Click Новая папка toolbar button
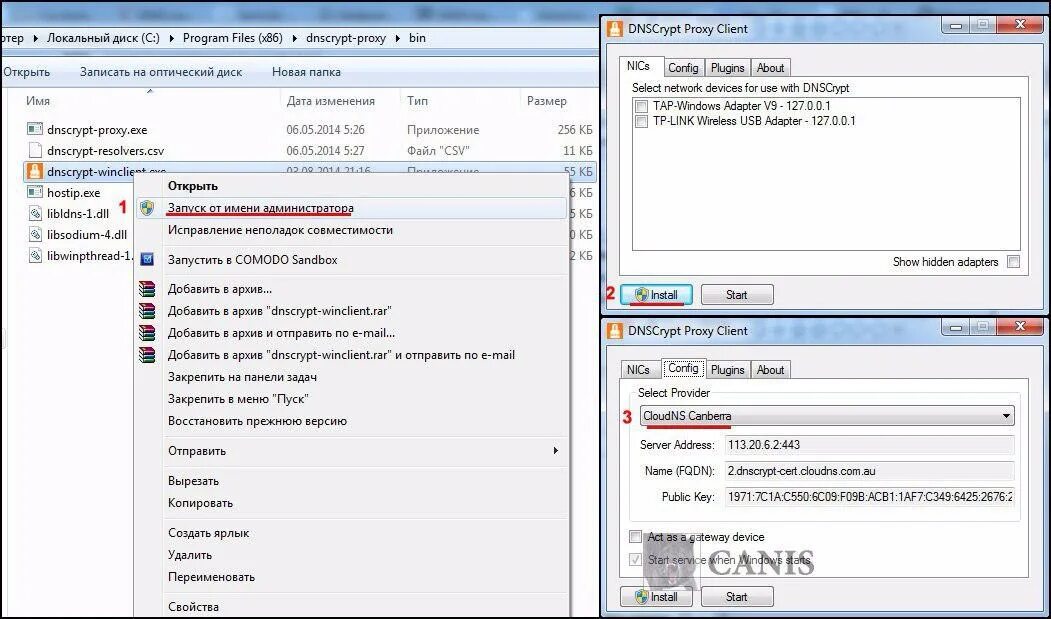Image resolution: width=1051 pixels, height=619 pixels. (306, 72)
